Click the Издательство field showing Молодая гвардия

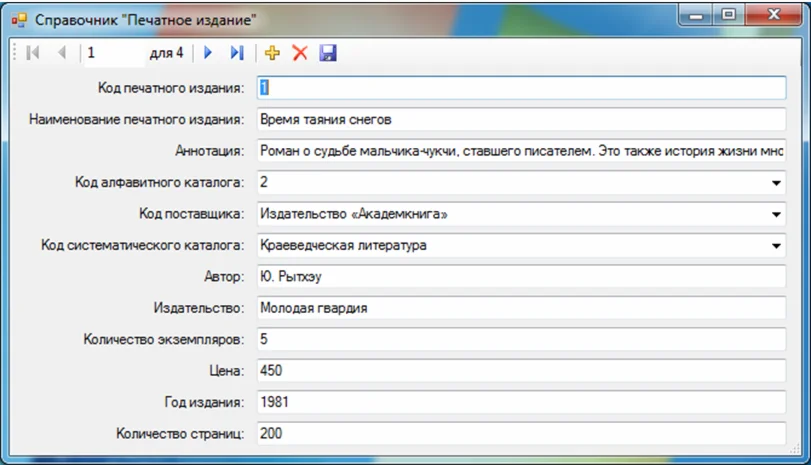click(x=520, y=308)
